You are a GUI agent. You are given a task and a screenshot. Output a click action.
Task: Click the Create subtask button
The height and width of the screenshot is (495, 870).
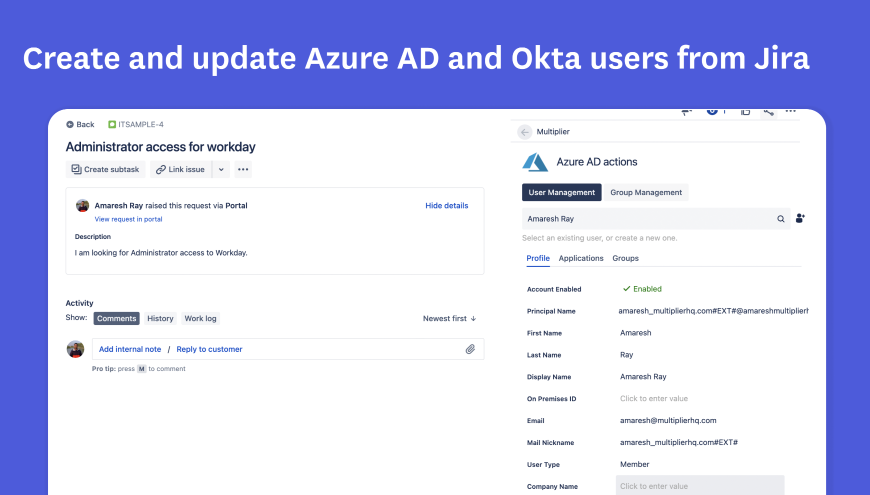(x=105, y=169)
